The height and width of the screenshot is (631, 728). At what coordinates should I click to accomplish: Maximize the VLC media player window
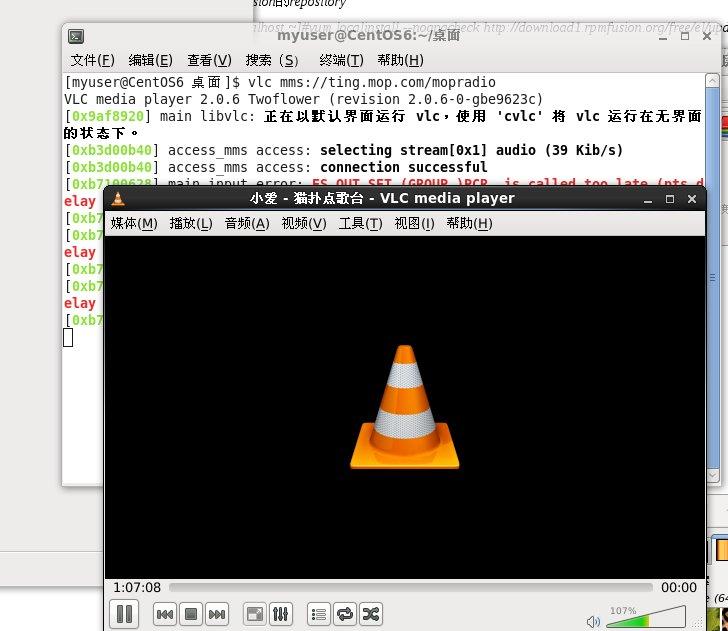(x=670, y=199)
